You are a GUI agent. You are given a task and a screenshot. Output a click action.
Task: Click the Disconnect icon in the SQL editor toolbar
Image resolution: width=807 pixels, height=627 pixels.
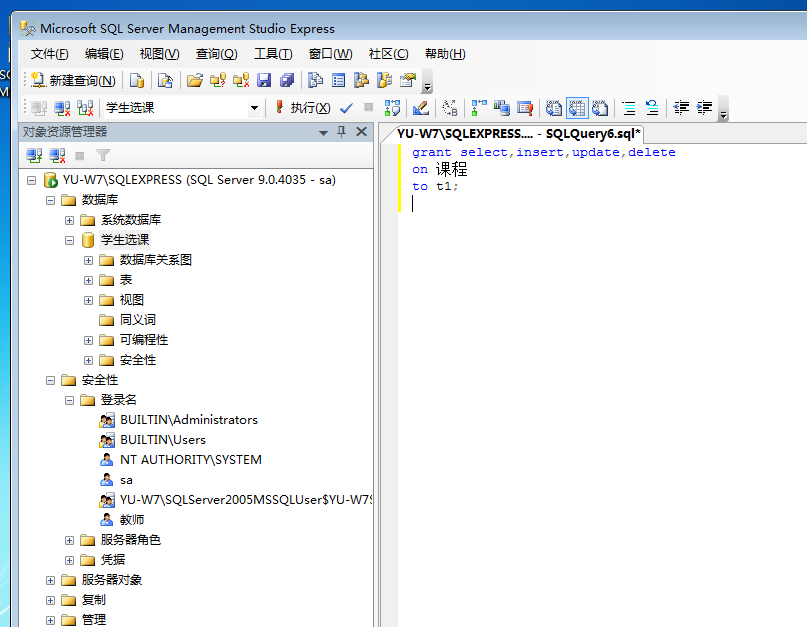coord(62,108)
